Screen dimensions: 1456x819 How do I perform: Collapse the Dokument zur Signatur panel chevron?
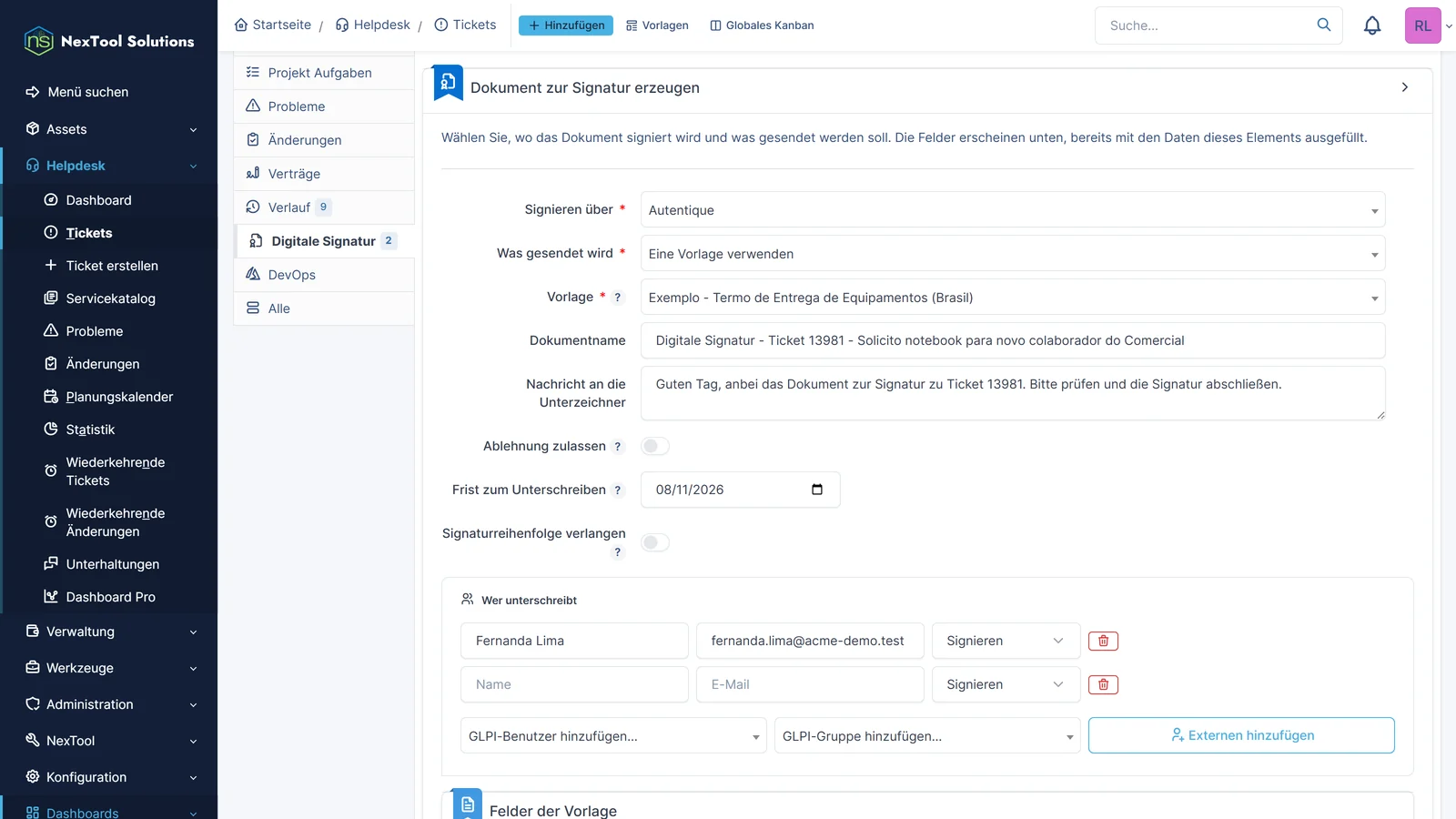[1405, 87]
